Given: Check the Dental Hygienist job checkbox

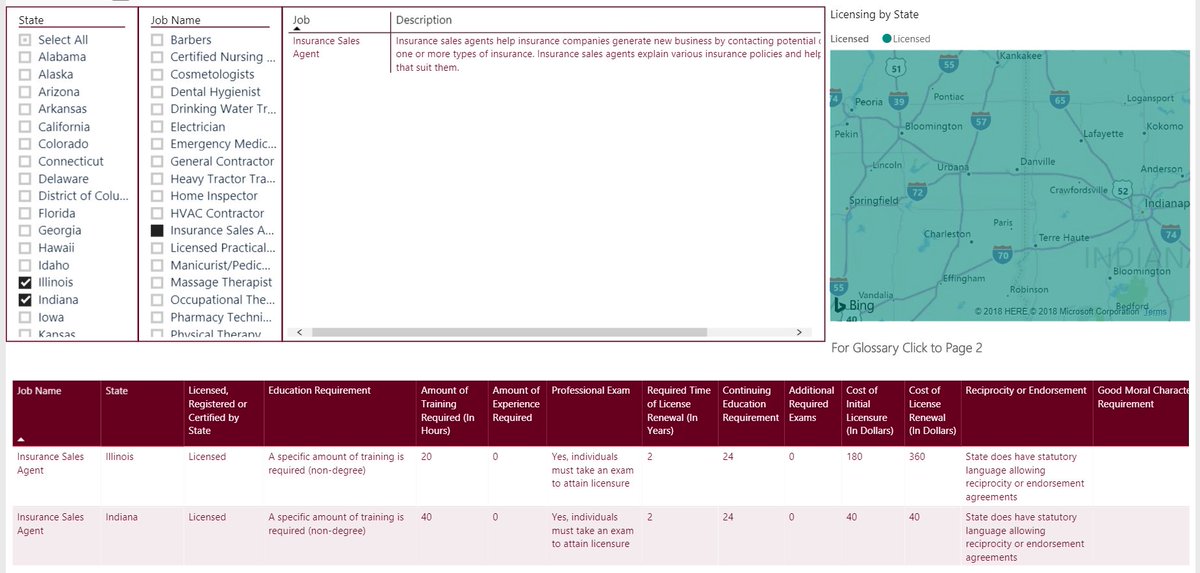Looking at the screenshot, I should coord(157,92).
